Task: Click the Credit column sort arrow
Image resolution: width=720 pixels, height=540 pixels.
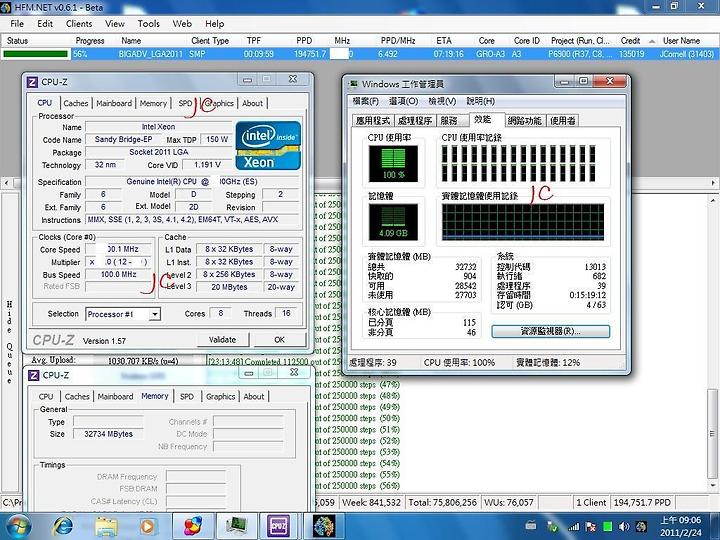Action: coord(652,41)
